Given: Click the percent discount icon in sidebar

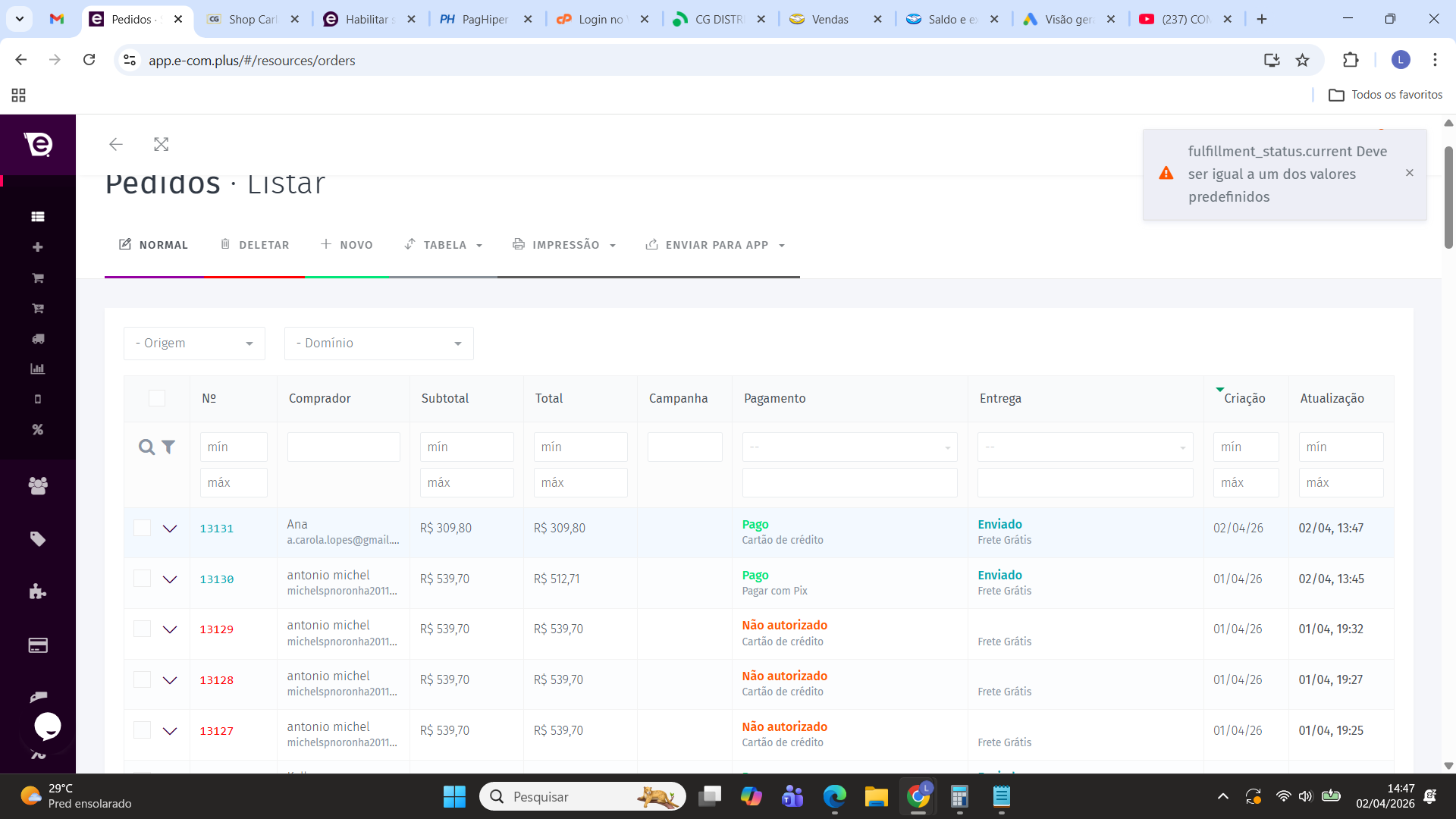Looking at the screenshot, I should pos(38,429).
